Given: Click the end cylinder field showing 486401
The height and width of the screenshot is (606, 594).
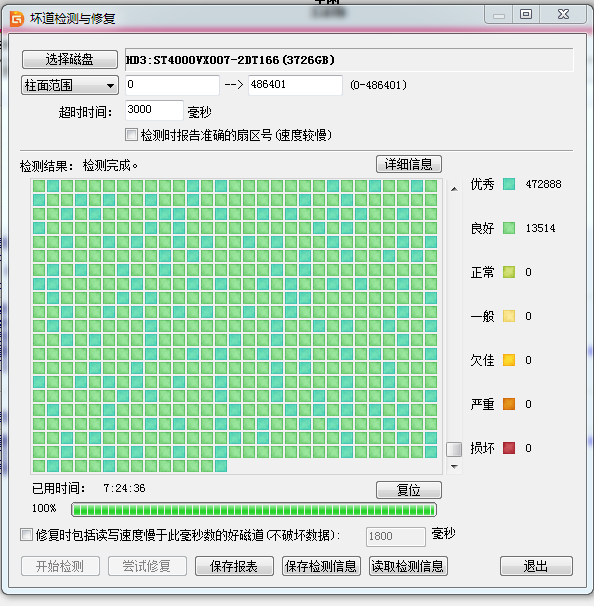Looking at the screenshot, I should coord(295,85).
